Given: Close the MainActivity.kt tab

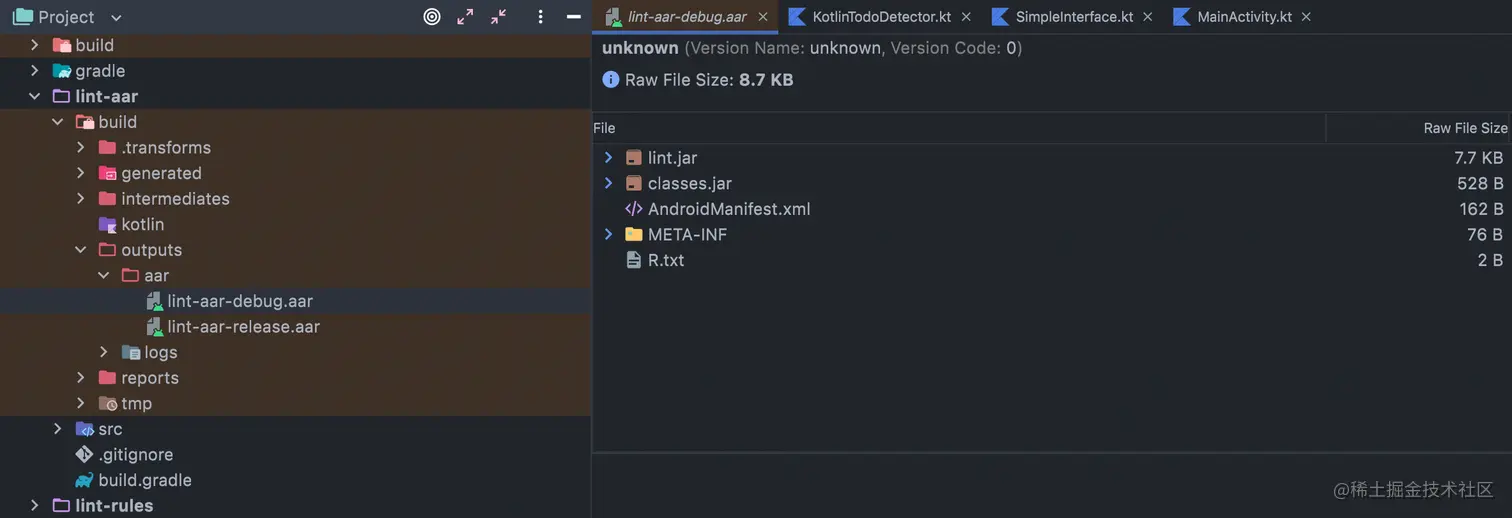Looking at the screenshot, I should [1306, 17].
